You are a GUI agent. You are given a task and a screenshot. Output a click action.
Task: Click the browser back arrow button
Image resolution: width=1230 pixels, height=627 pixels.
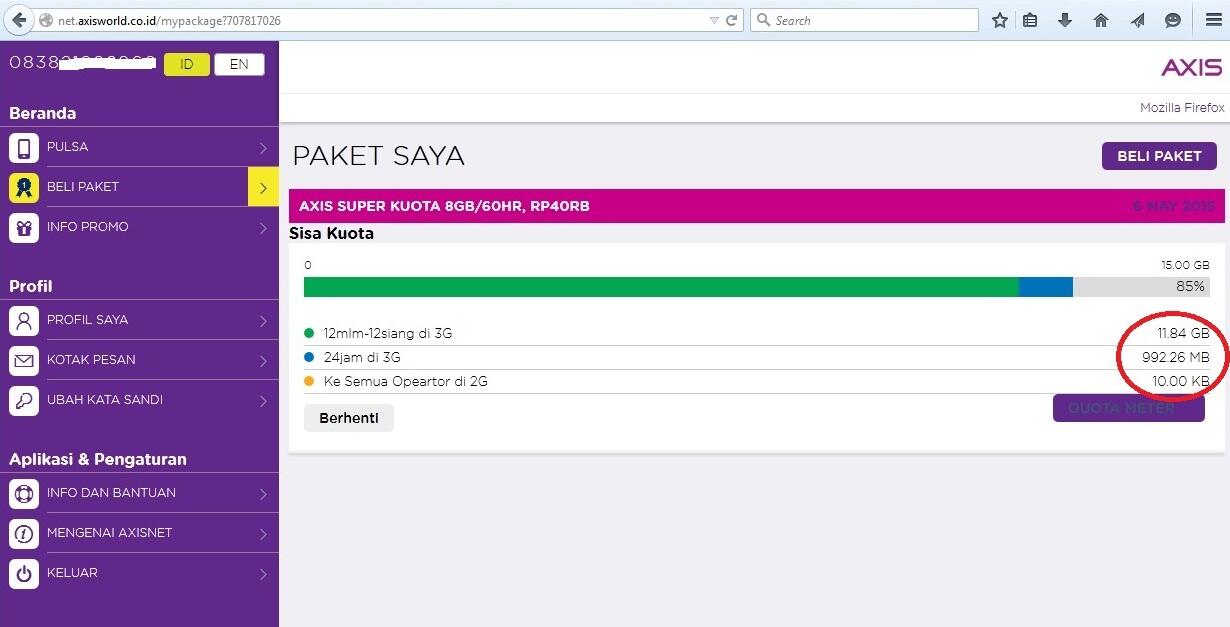[x=19, y=20]
